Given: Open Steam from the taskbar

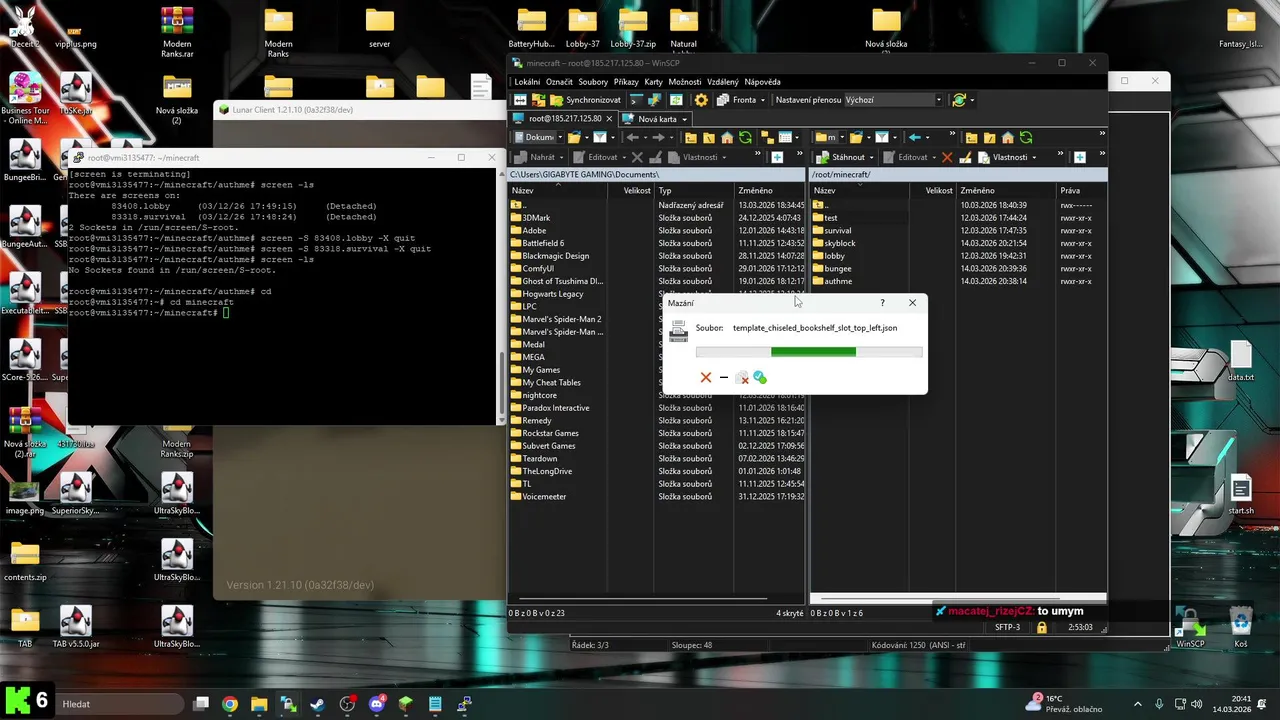Looking at the screenshot, I should point(318,704).
